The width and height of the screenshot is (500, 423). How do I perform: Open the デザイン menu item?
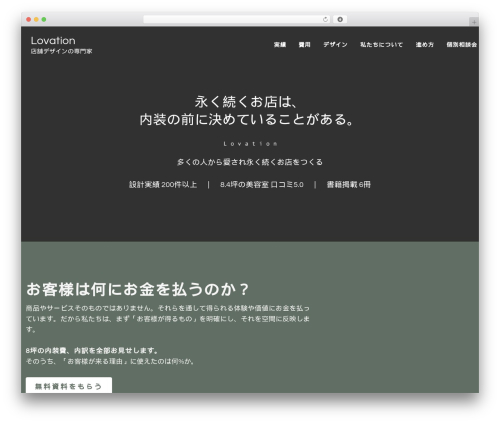pos(335,45)
